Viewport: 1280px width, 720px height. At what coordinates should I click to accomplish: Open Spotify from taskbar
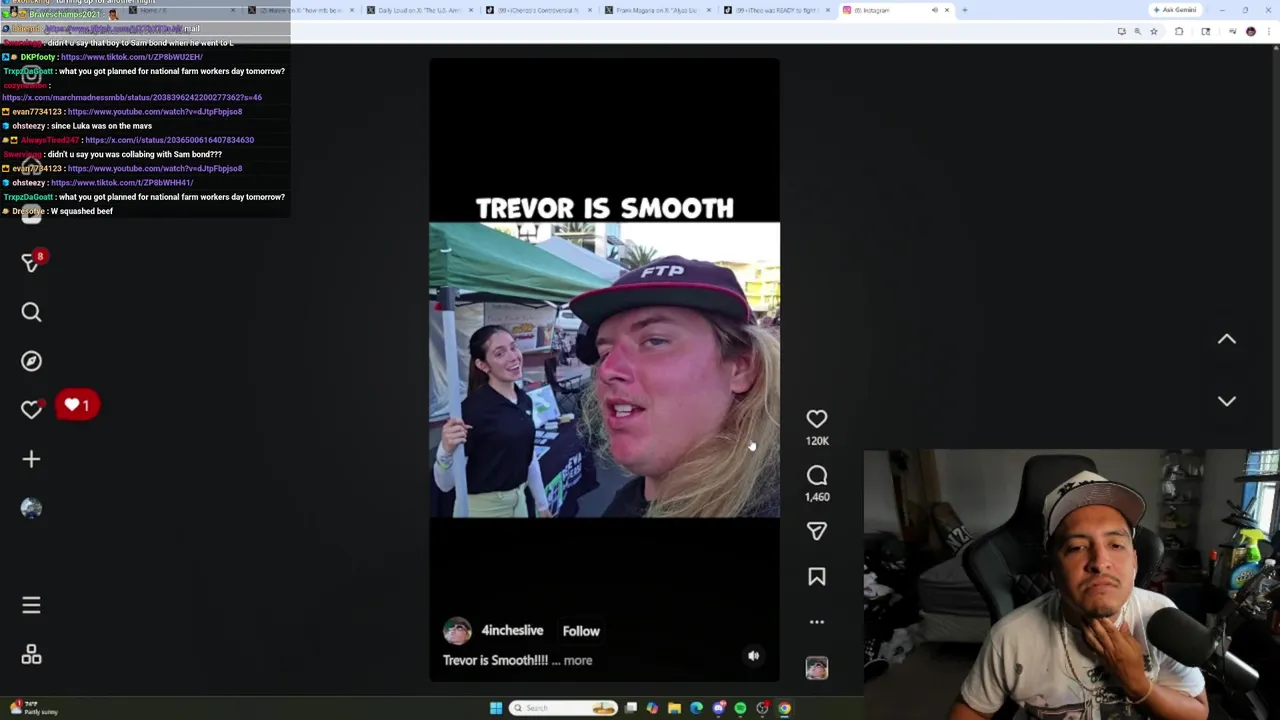(x=740, y=708)
